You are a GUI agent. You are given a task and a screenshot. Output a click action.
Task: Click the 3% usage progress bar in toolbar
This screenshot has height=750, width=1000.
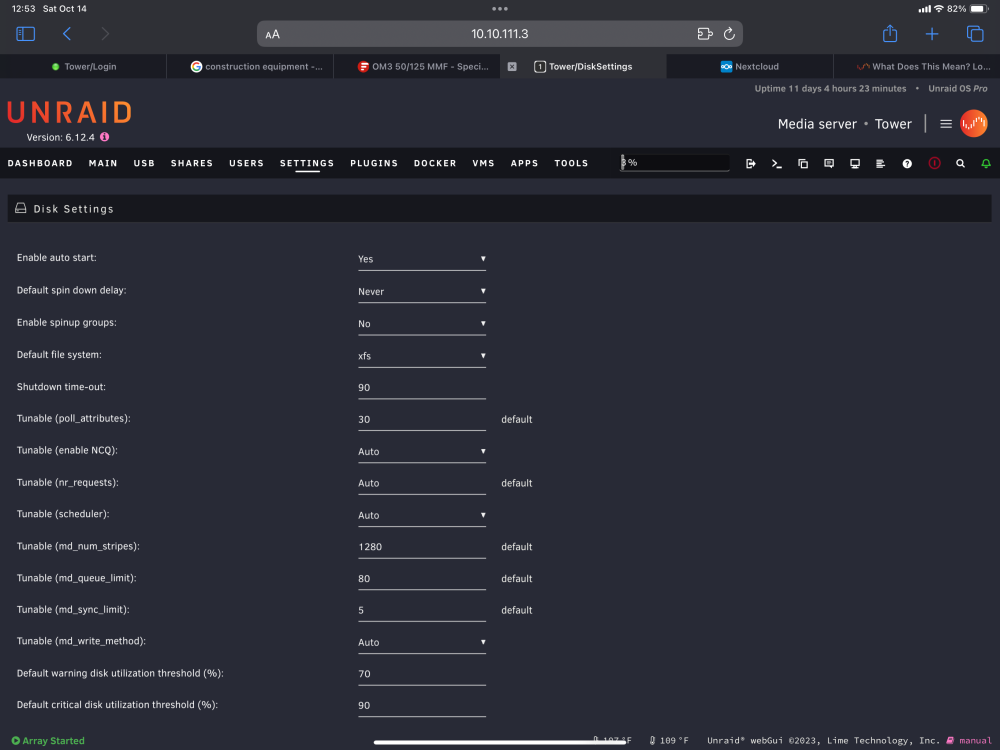(675, 163)
